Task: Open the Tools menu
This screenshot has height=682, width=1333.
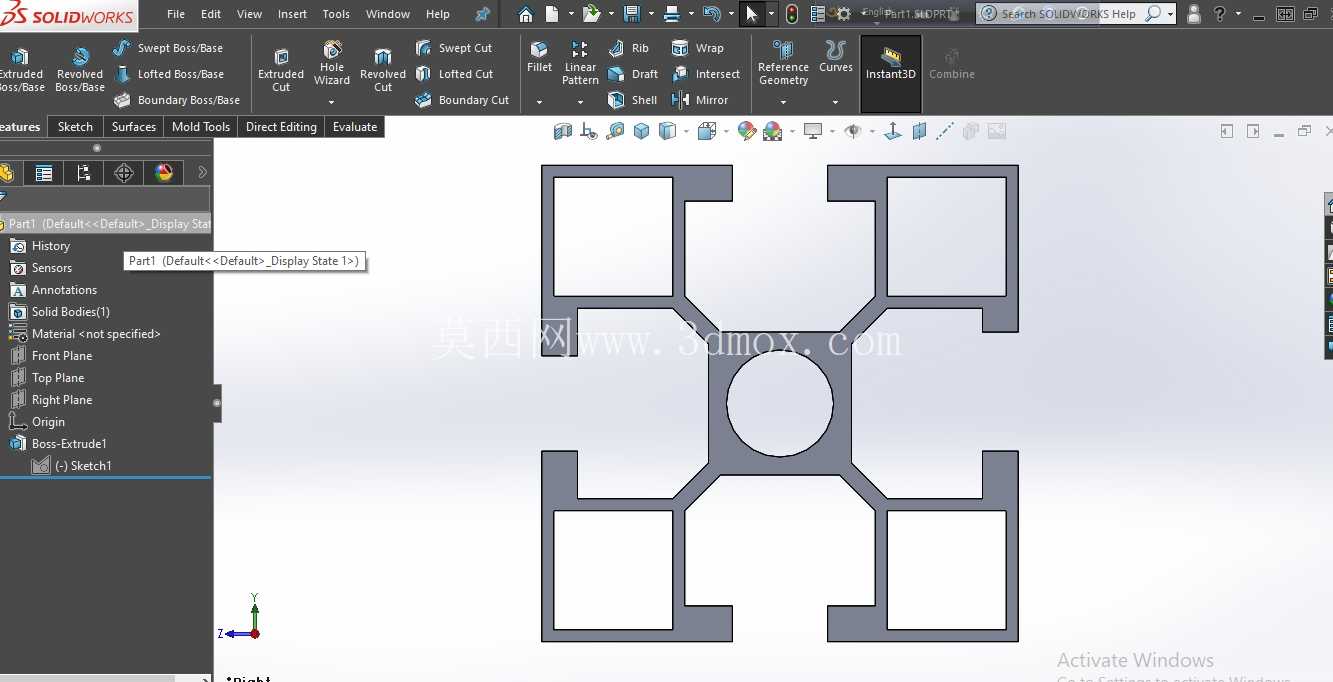Action: tap(336, 14)
